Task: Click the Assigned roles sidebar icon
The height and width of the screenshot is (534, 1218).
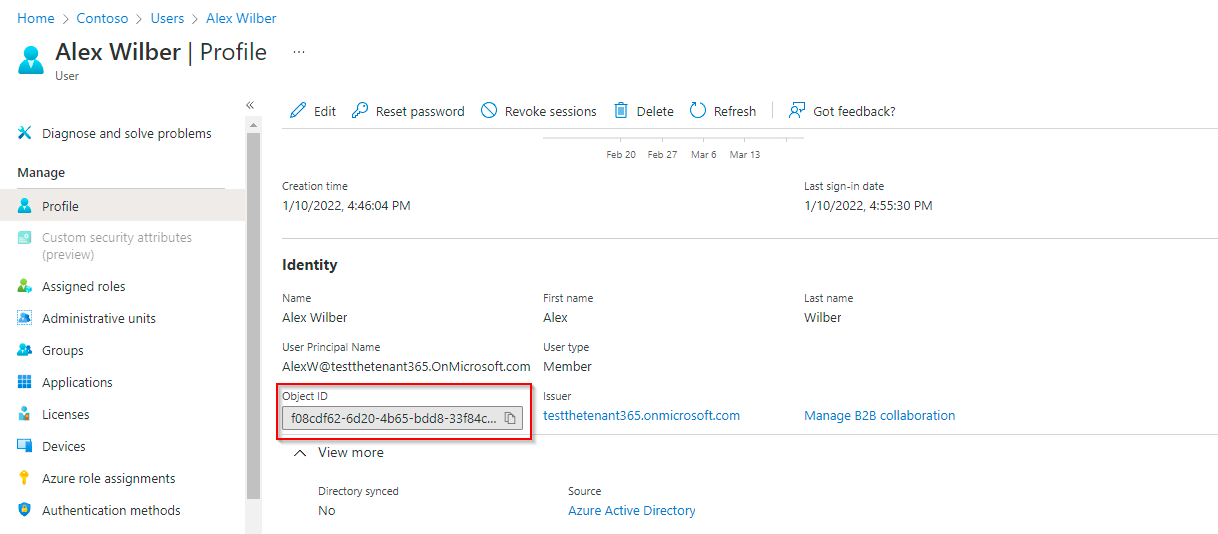Action: pos(25,286)
